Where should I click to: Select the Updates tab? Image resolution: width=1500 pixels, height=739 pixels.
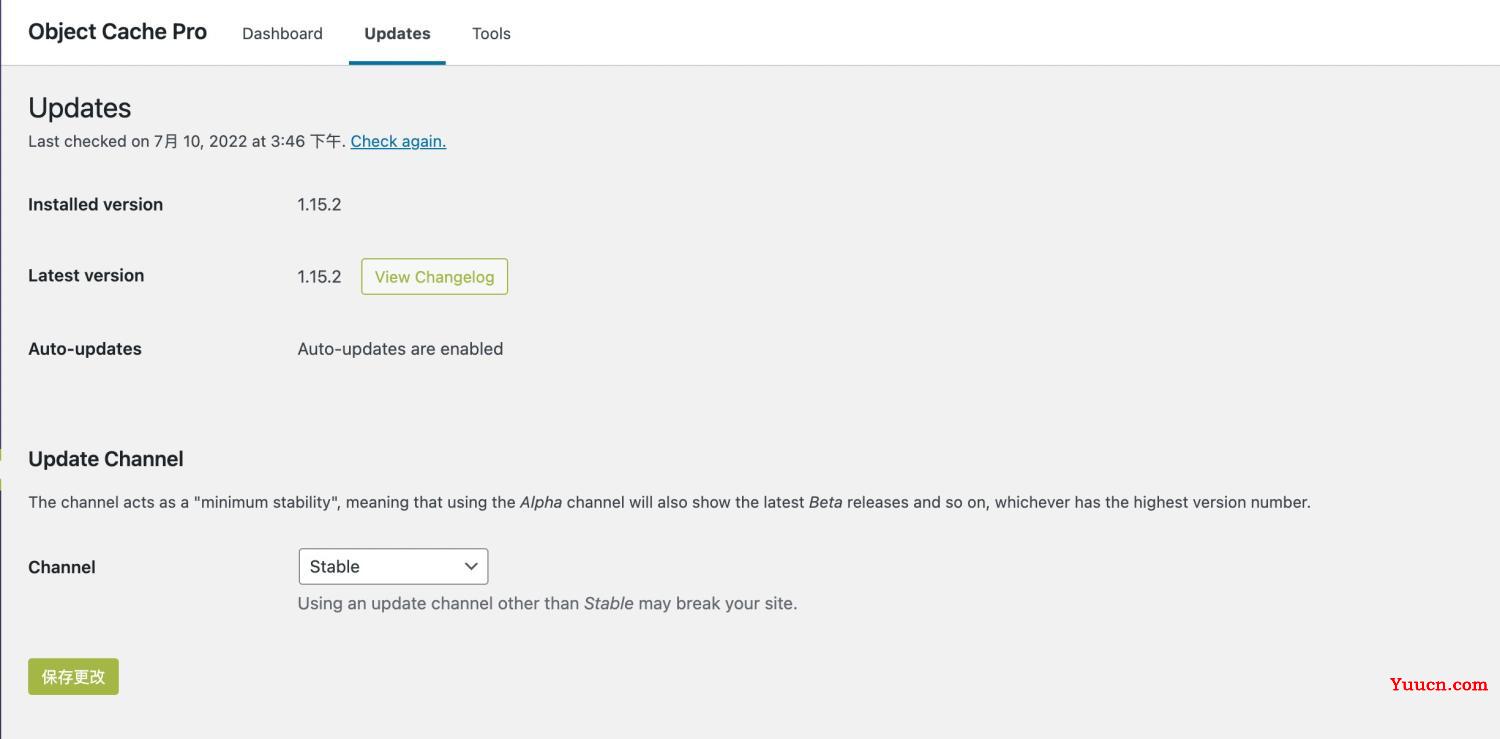coord(397,33)
